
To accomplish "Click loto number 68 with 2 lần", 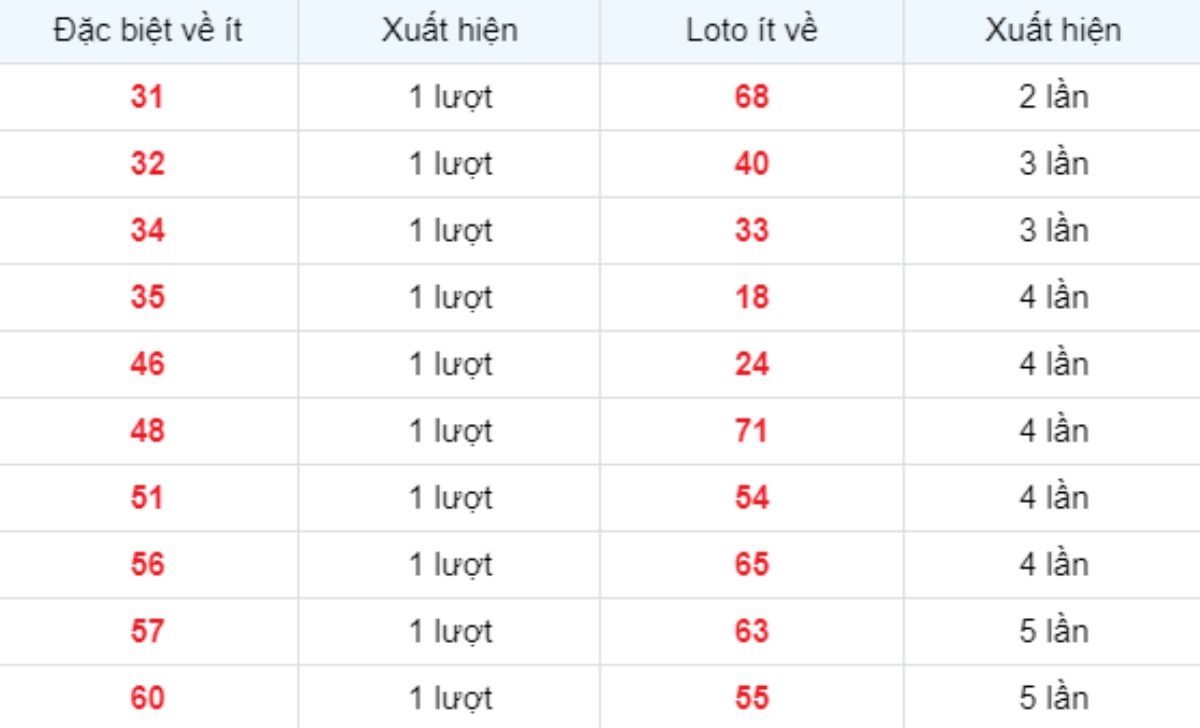I will (x=751, y=98).
